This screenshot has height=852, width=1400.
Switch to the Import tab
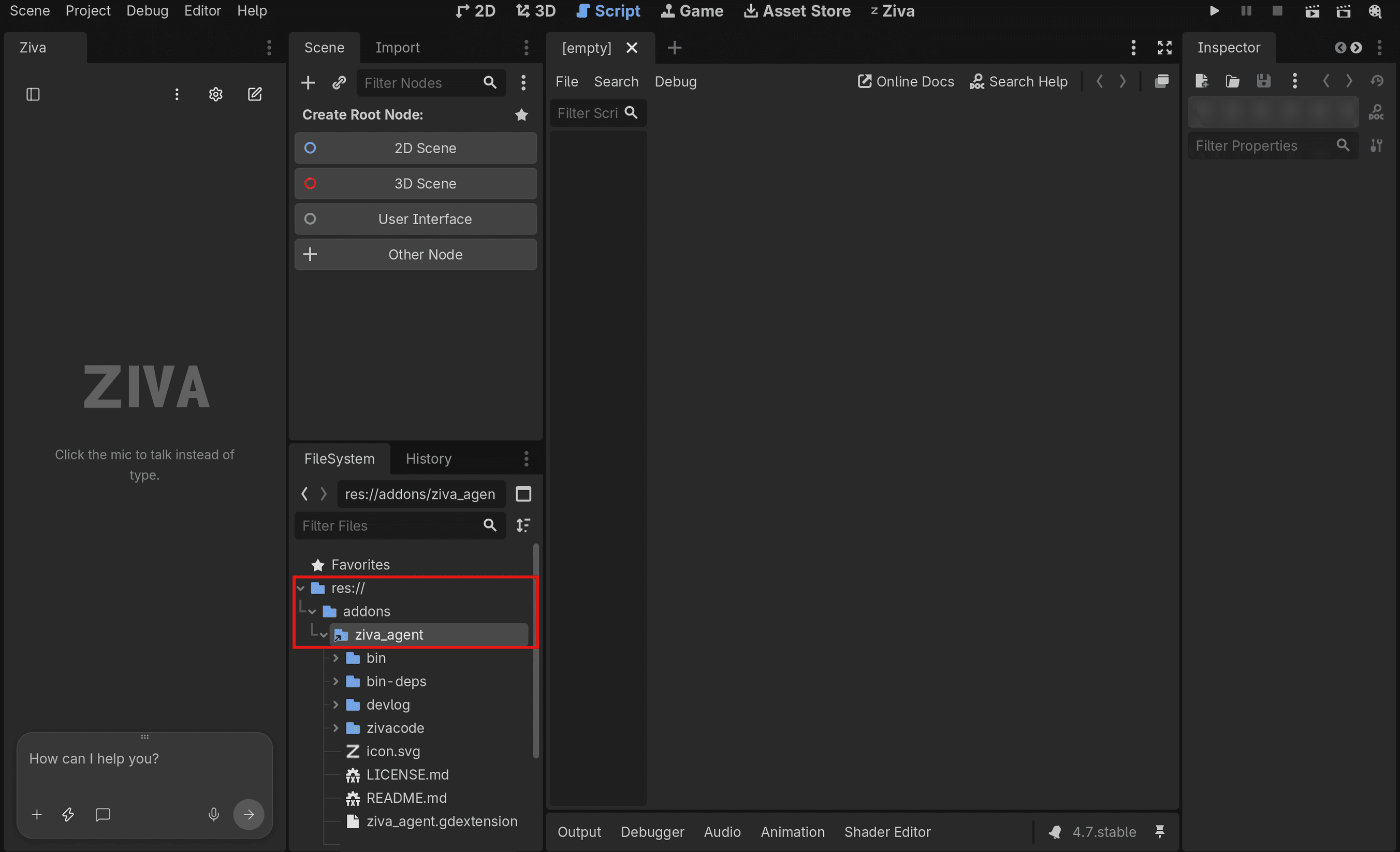(397, 48)
